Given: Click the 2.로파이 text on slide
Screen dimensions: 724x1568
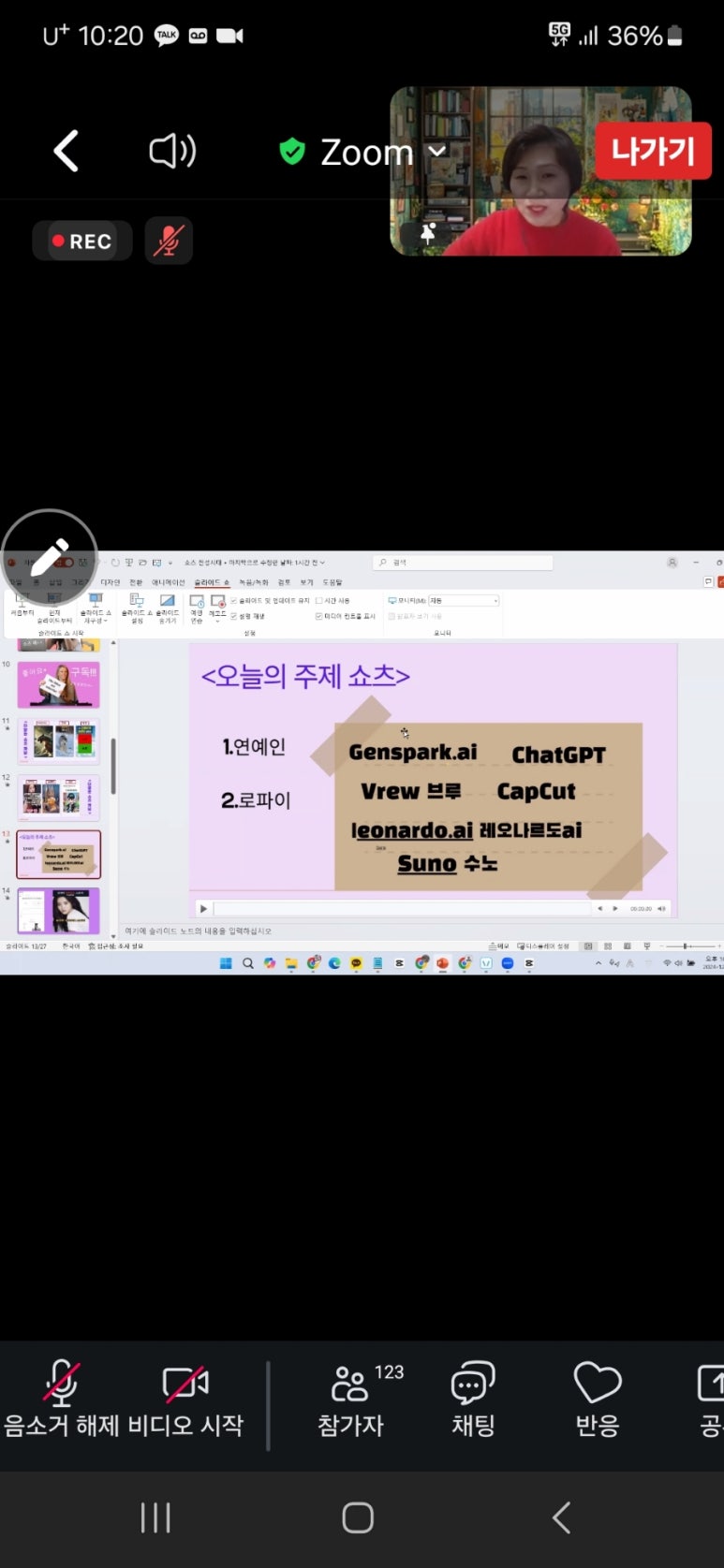Looking at the screenshot, I should pyautogui.click(x=256, y=800).
